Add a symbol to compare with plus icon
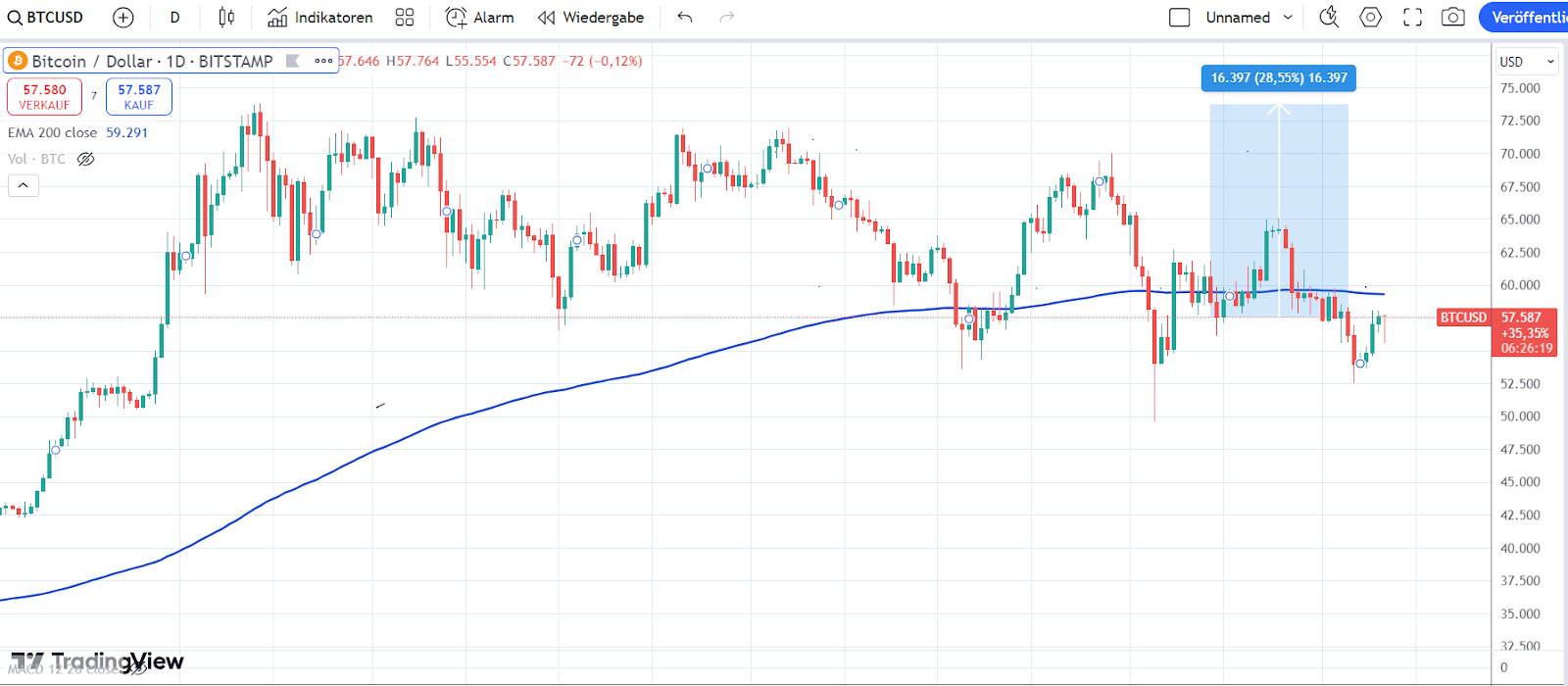Image resolution: width=1568 pixels, height=686 pixels. (x=123, y=18)
